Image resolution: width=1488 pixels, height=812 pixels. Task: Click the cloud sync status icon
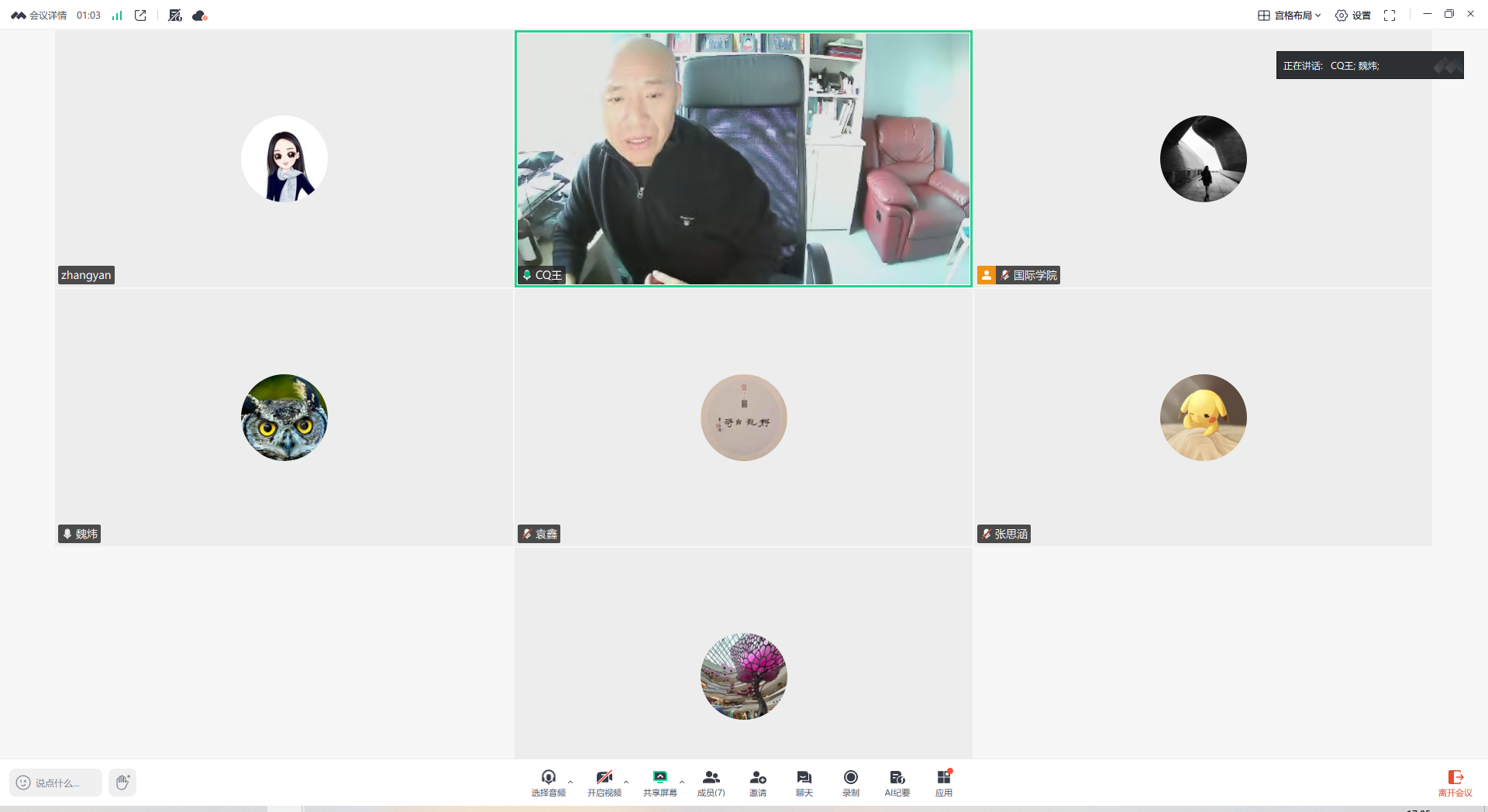[199, 15]
